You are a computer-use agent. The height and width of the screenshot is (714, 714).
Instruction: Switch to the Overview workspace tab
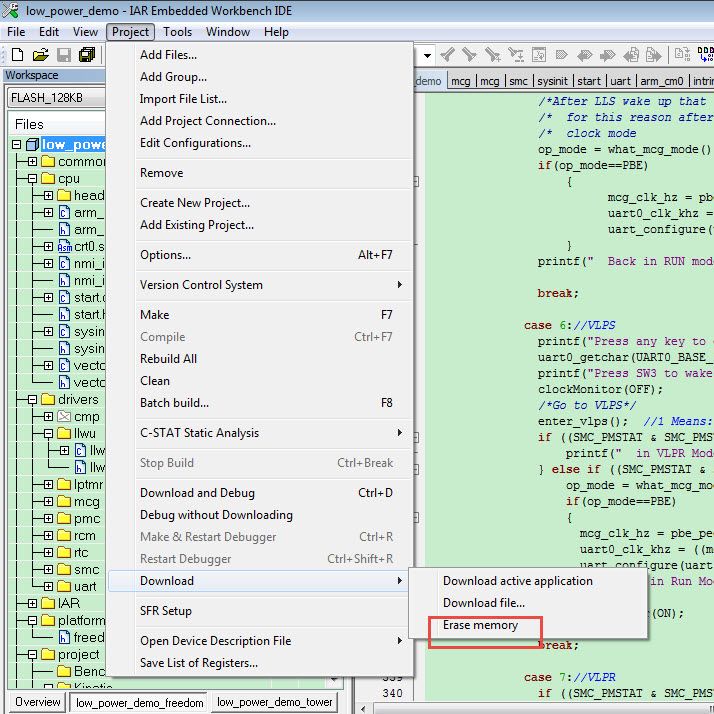[38, 702]
